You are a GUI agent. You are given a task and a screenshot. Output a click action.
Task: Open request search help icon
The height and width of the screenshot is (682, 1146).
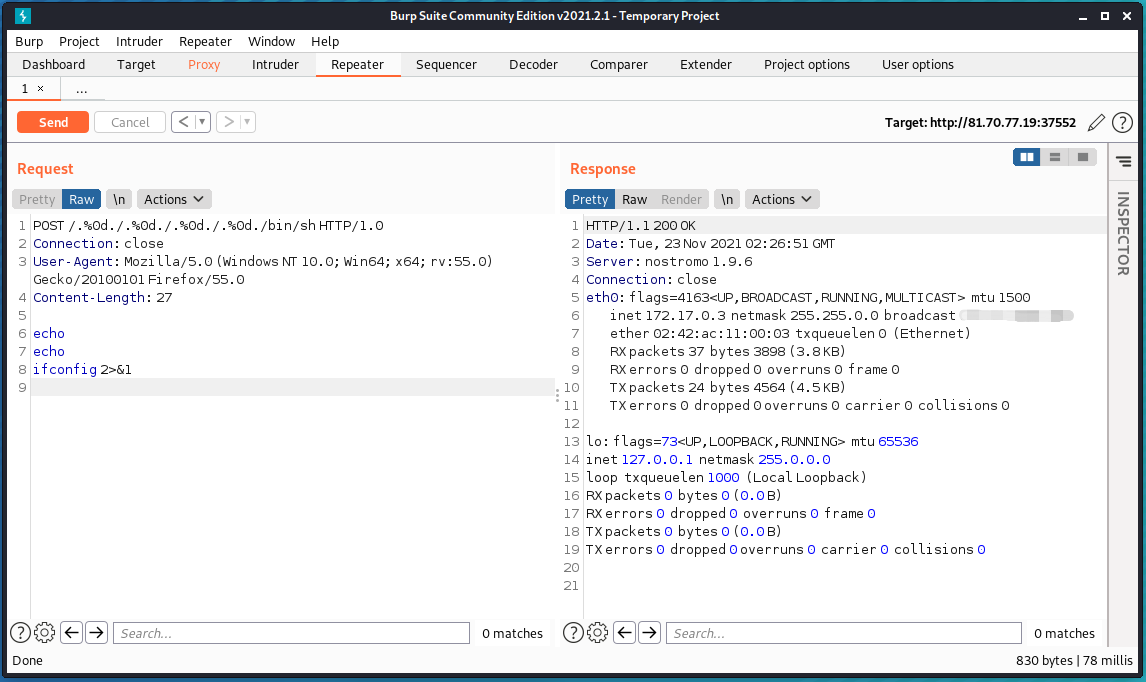pos(20,632)
